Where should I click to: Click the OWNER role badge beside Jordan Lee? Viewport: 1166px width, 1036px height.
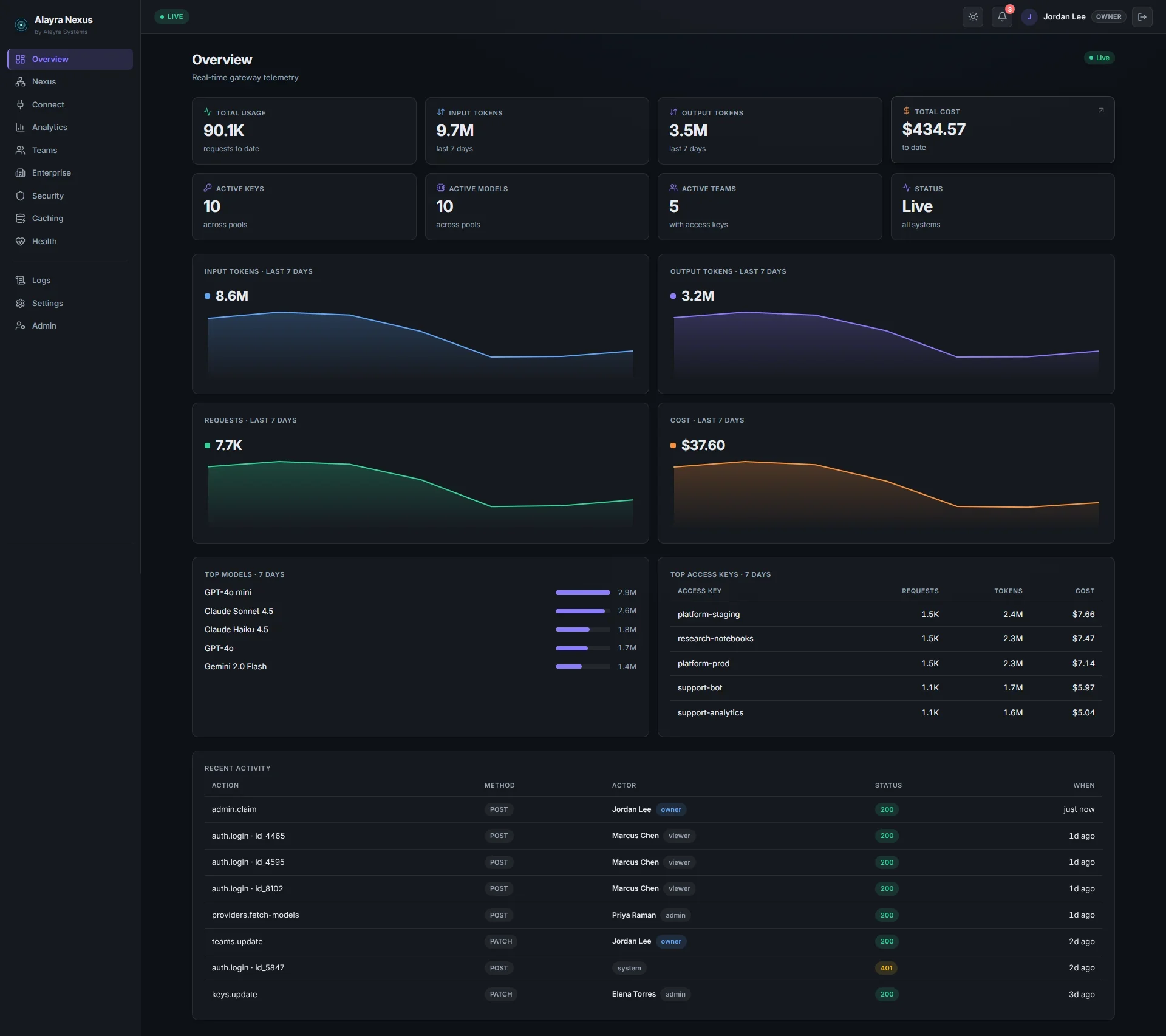[1108, 17]
